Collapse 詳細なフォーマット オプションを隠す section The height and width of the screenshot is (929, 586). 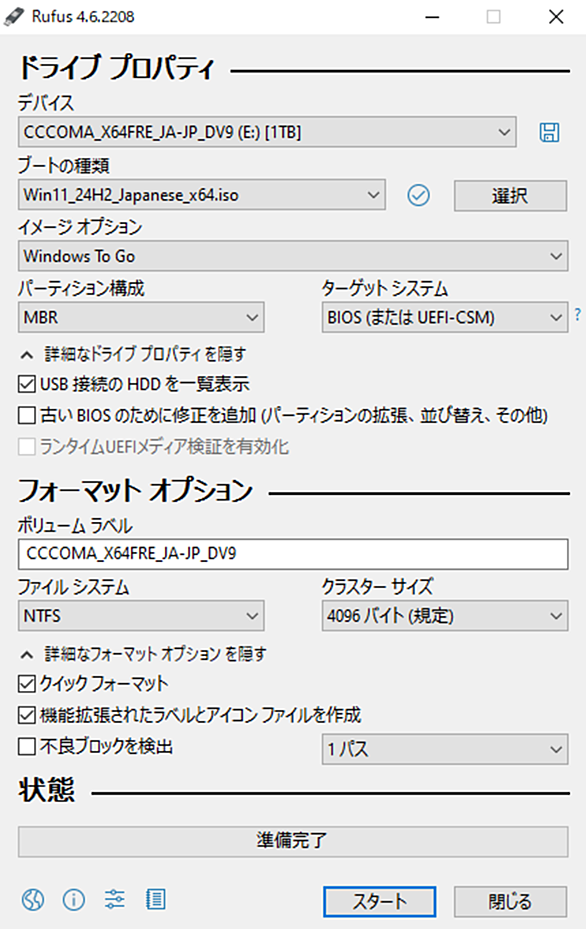coord(143,654)
